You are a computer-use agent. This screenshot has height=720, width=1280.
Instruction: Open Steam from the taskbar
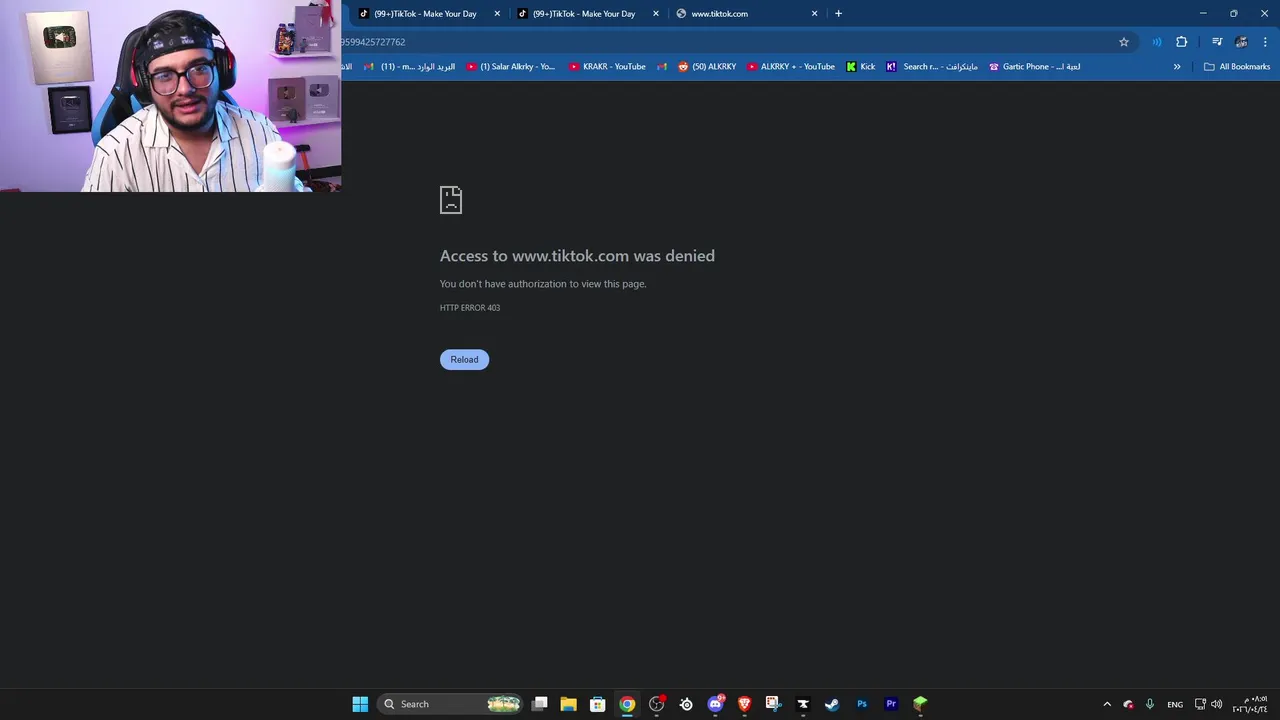[832, 704]
